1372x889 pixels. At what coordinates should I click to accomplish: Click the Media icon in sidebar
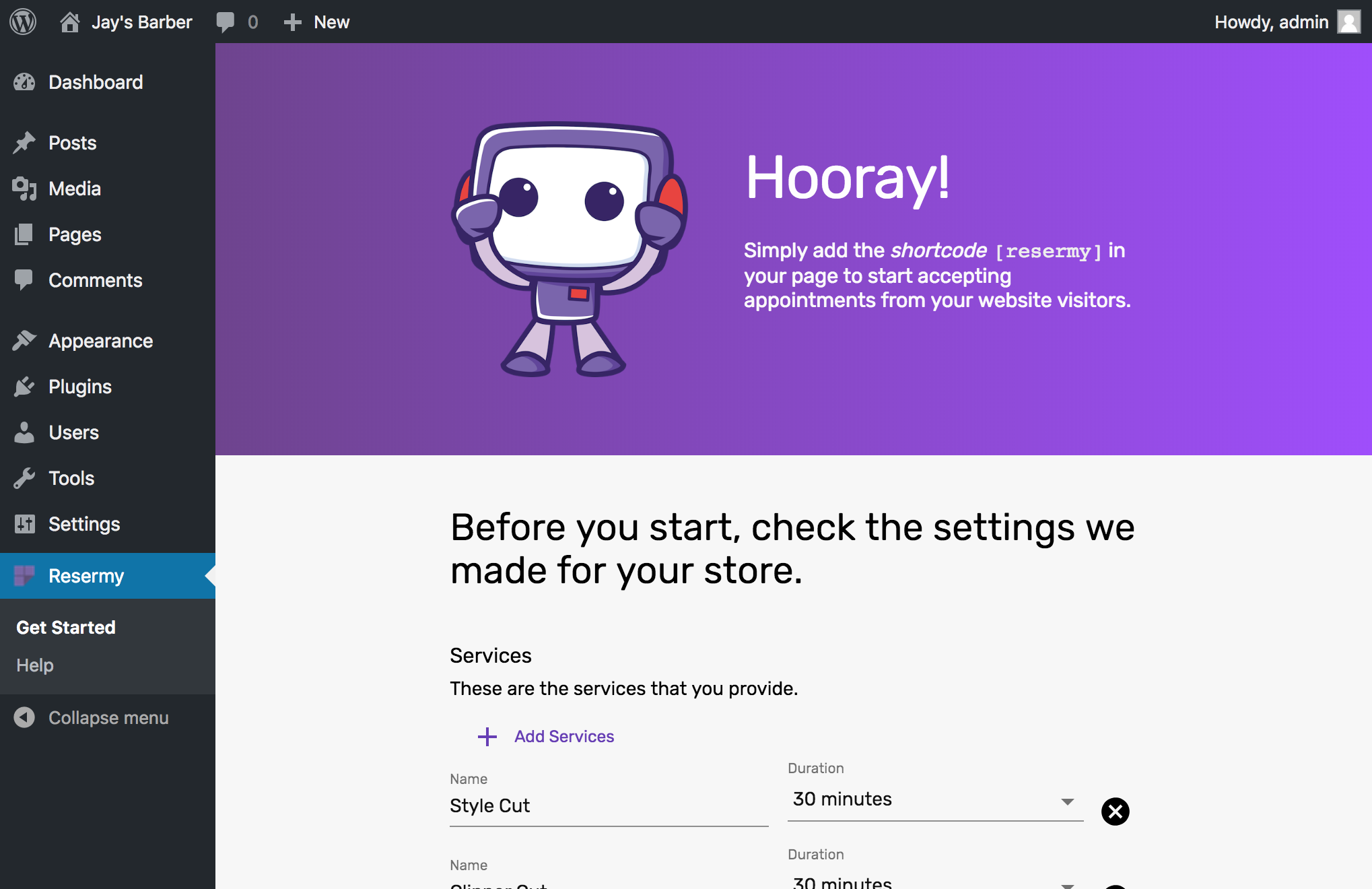pyautogui.click(x=24, y=189)
